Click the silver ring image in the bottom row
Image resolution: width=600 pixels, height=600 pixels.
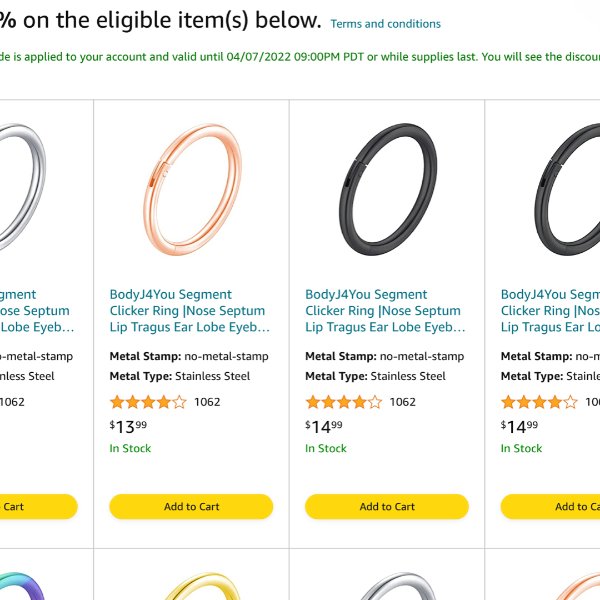coord(398,586)
